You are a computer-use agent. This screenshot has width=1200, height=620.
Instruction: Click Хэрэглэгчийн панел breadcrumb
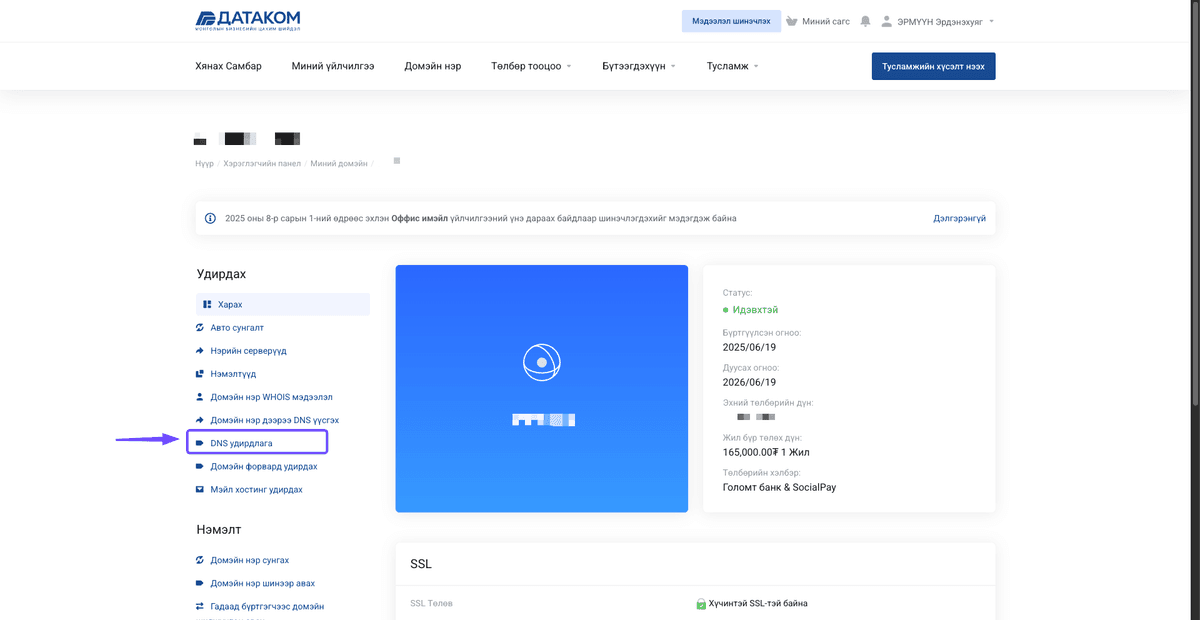pyautogui.click(x=262, y=163)
